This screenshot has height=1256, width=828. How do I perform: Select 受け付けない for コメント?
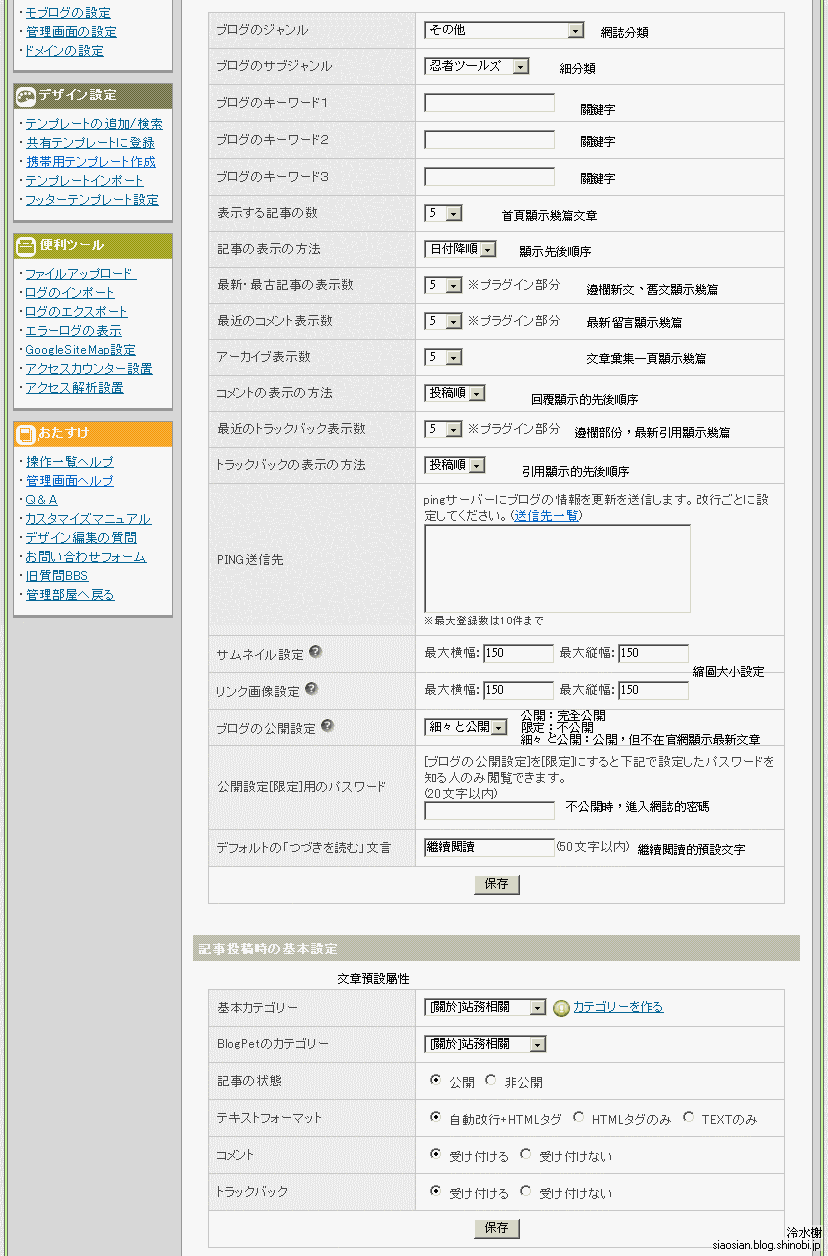pyautogui.click(x=525, y=1154)
